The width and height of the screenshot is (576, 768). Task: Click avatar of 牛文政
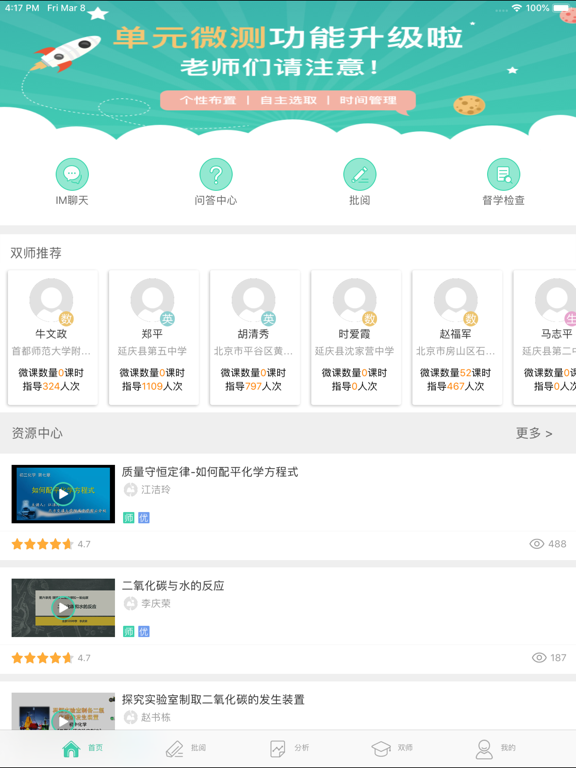tap(51, 300)
